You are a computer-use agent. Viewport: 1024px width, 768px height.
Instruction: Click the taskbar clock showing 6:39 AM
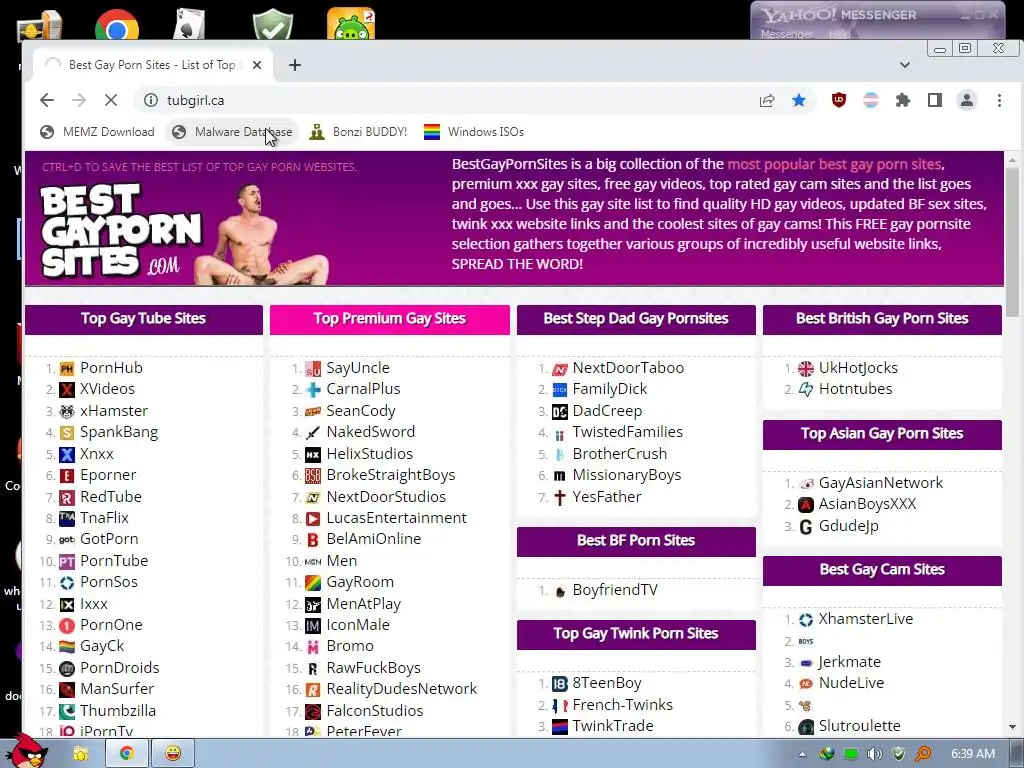972,754
